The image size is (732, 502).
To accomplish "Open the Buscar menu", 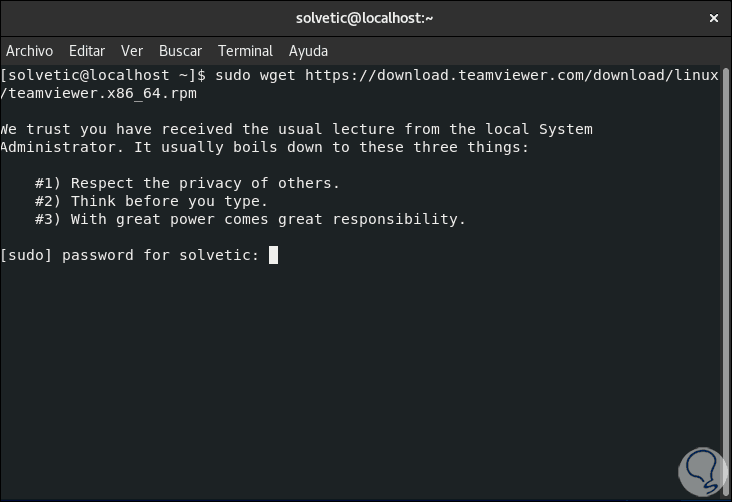I will pyautogui.click(x=180, y=51).
